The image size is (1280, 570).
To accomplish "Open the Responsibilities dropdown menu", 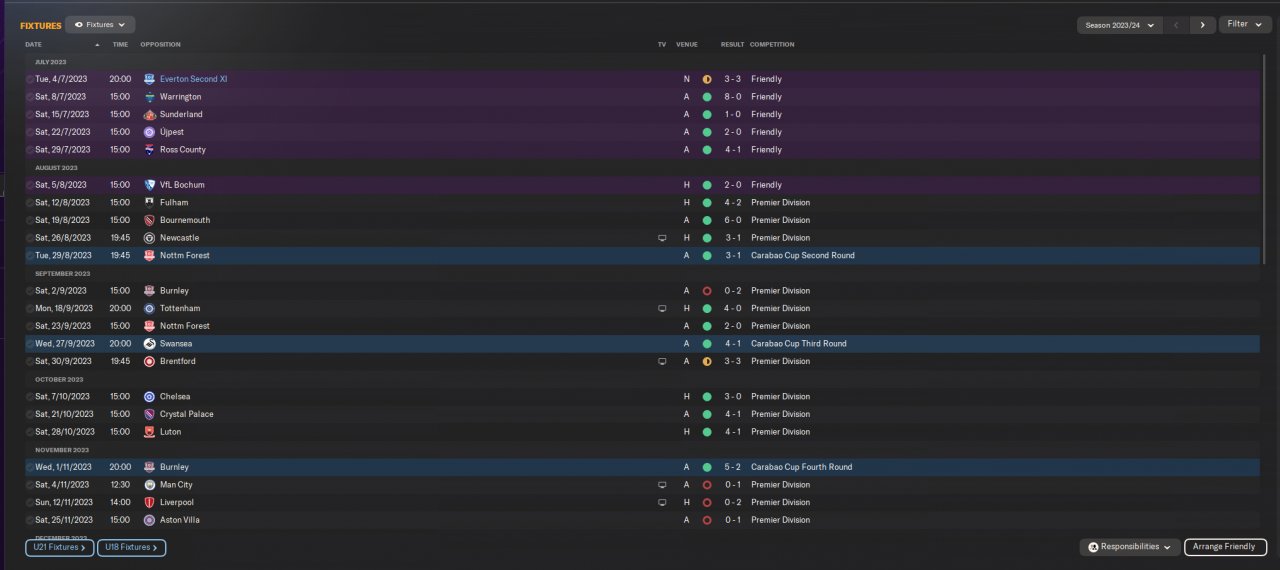I will tap(1128, 547).
